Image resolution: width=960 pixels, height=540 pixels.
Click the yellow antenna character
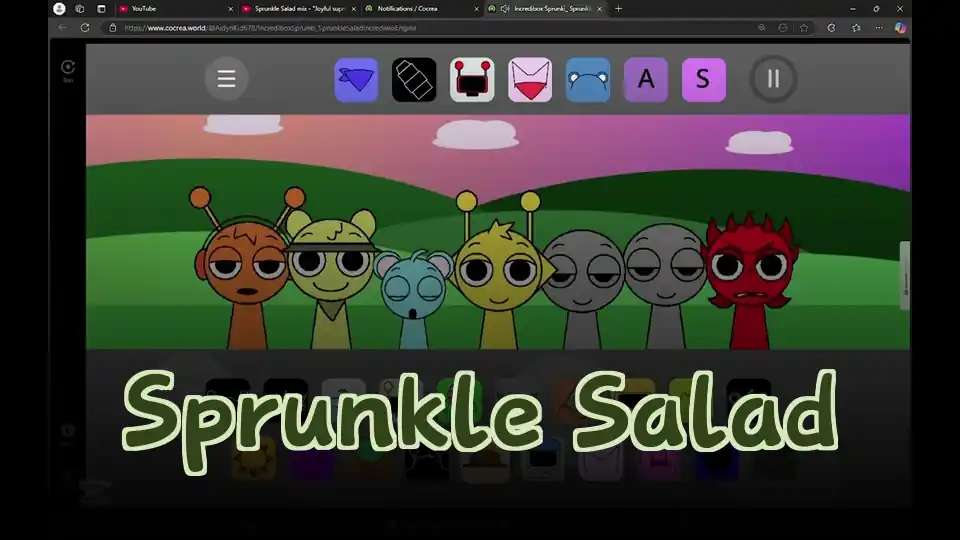tap(499, 272)
